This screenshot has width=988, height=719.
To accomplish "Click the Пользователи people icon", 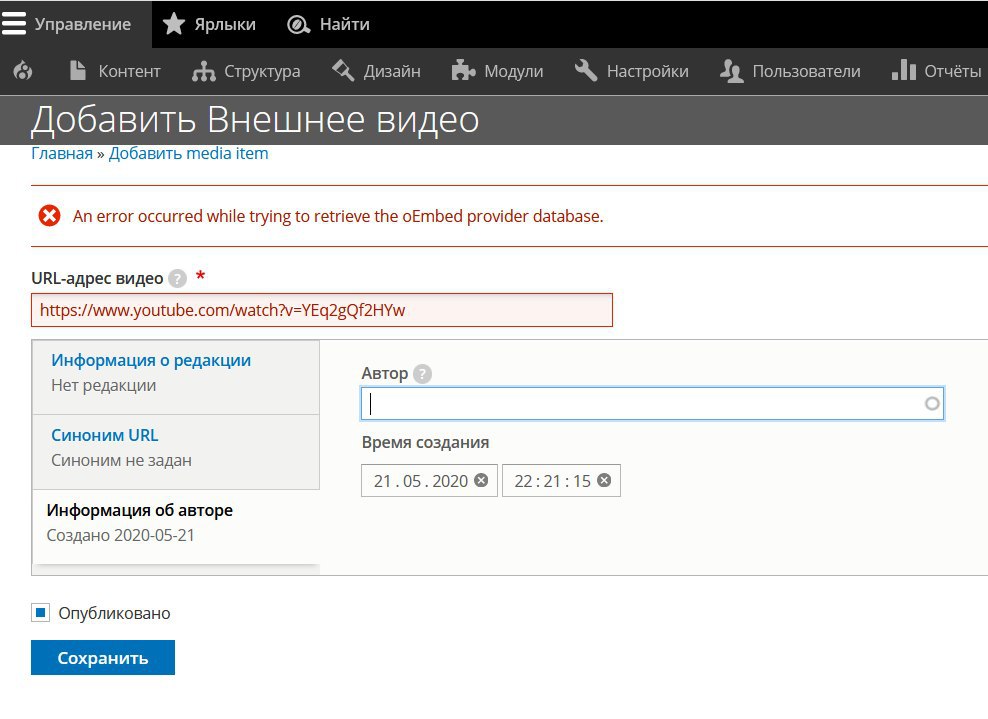I will [732, 71].
